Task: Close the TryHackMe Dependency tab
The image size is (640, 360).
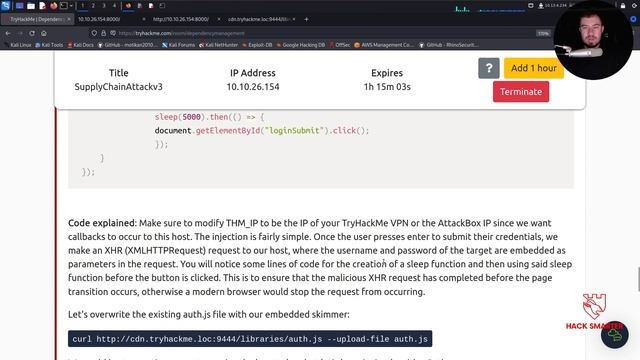Action: pyautogui.click(x=69, y=19)
